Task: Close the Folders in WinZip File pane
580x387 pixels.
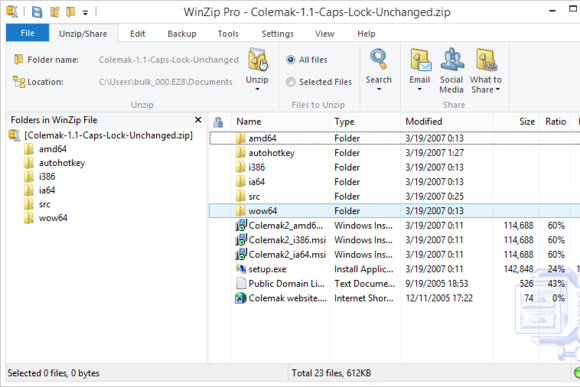Action: 198,120
